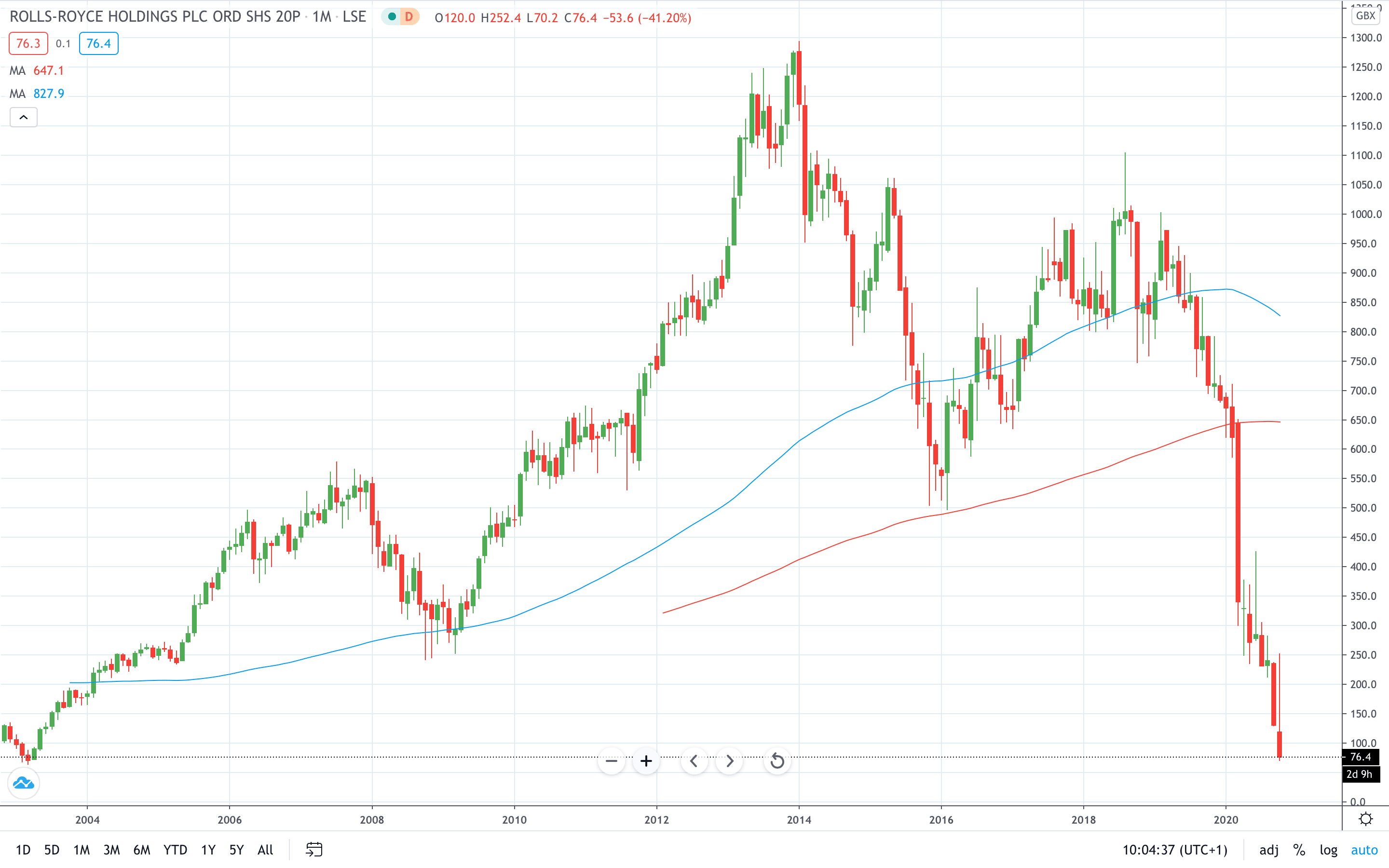Image resolution: width=1389 pixels, height=868 pixels.
Task: Collapse the indicator legend
Action: pos(24,117)
